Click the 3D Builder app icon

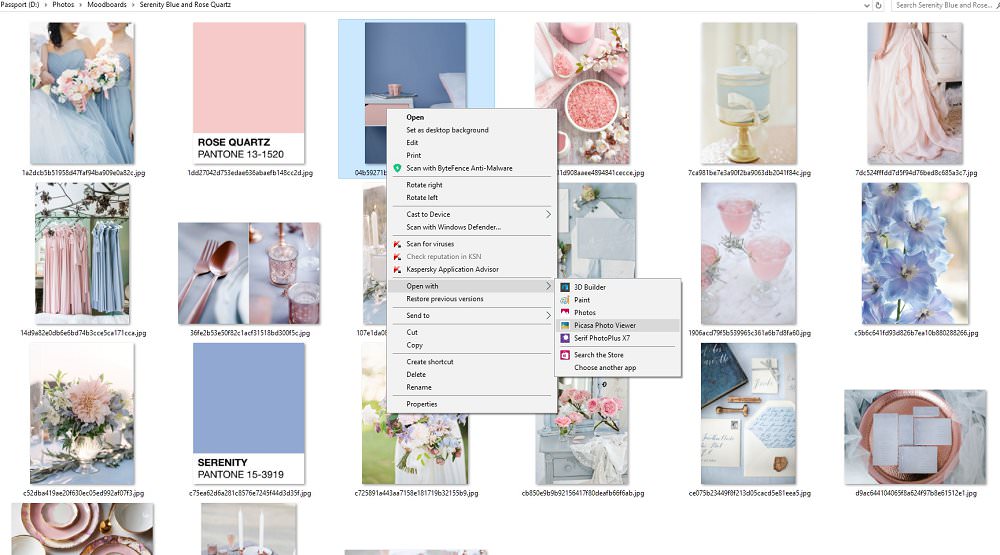click(x=564, y=287)
